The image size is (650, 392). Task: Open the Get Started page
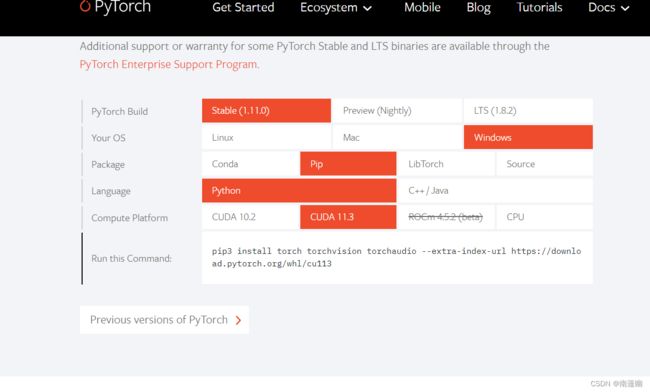pos(243,7)
